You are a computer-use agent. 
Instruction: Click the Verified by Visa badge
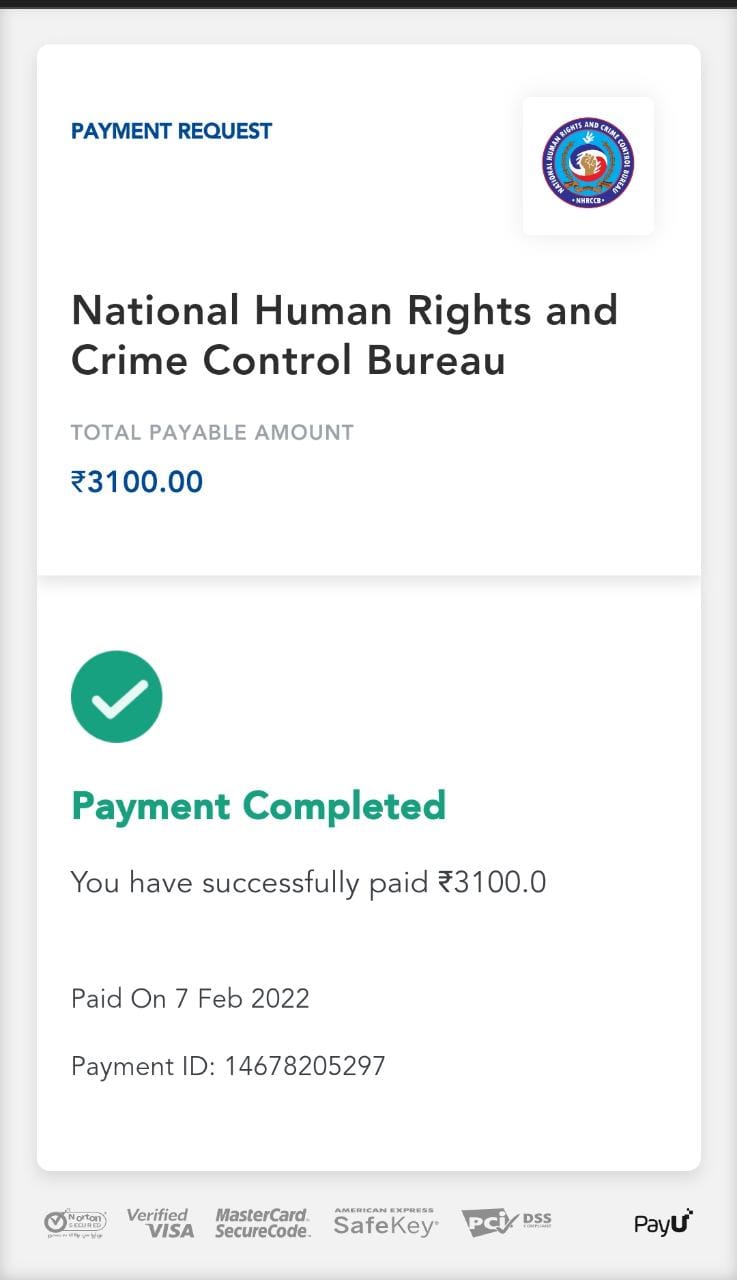coord(160,1222)
